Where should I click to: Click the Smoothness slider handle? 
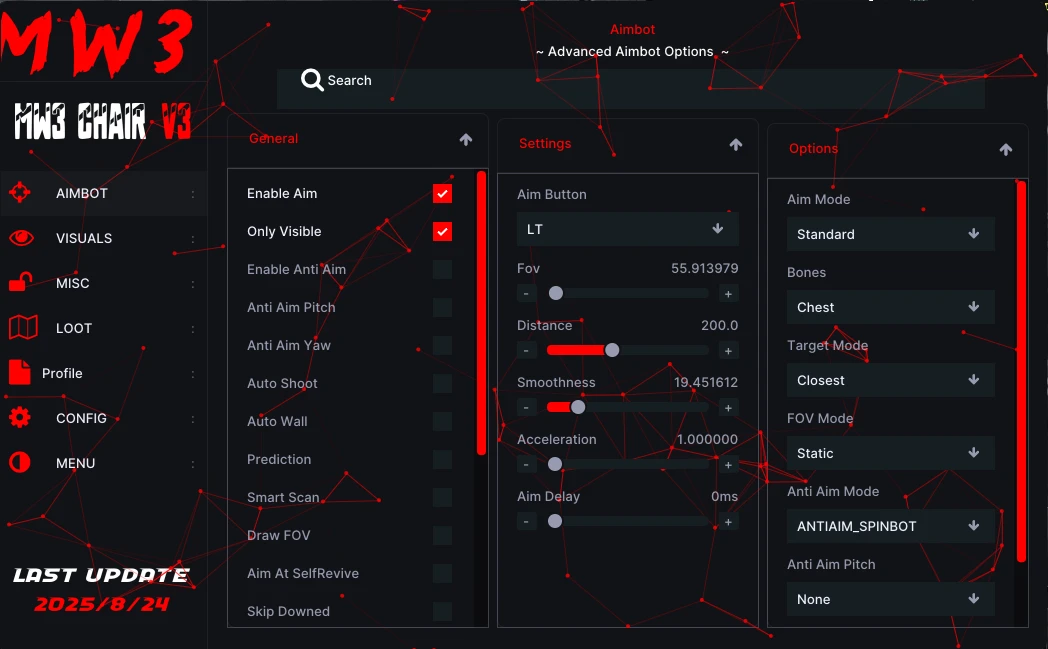coord(578,407)
